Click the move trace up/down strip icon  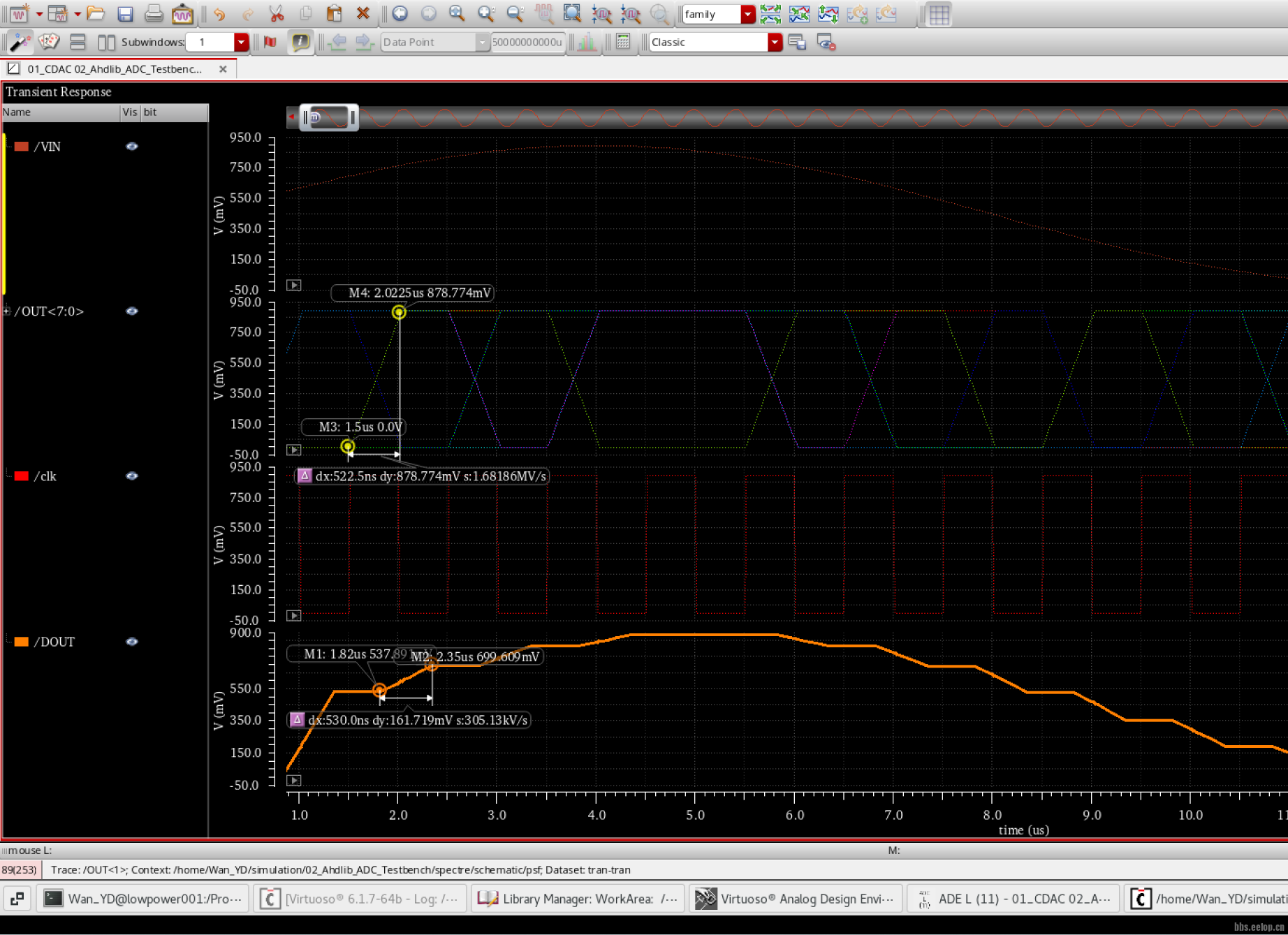click(828, 13)
